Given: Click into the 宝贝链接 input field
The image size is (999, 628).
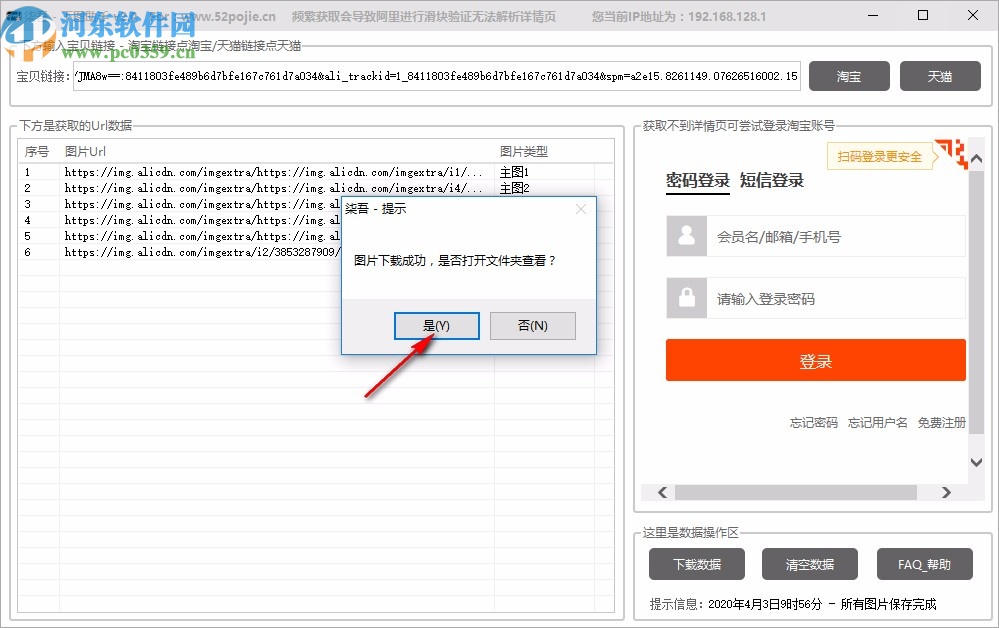Looking at the screenshot, I should click(436, 76).
